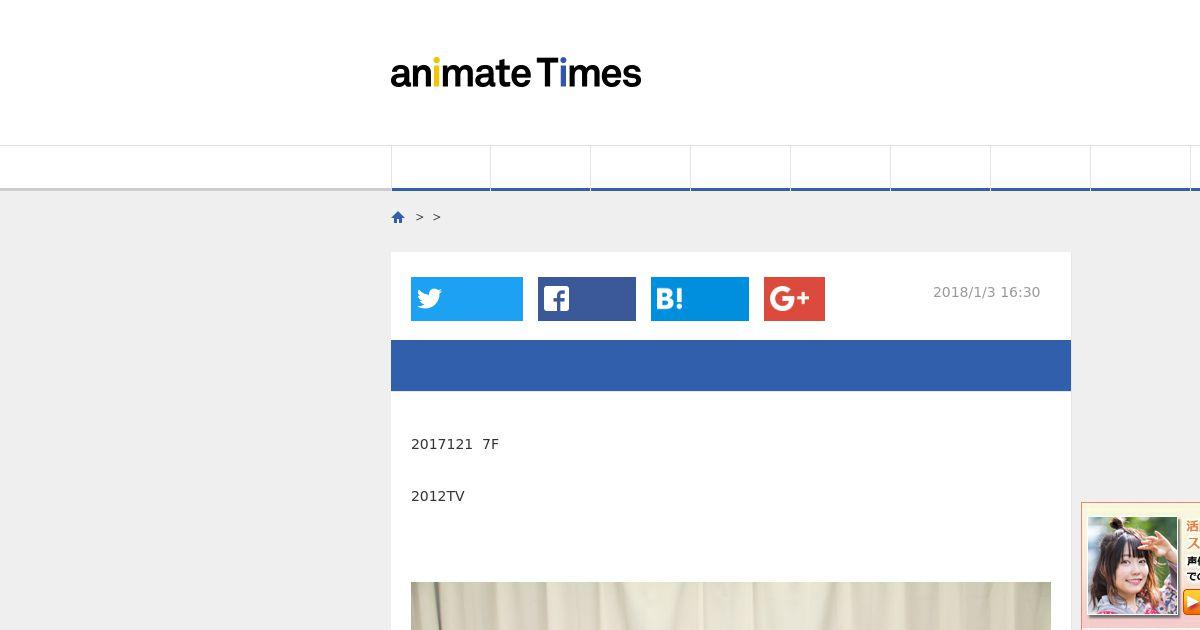
Task: Share article on Google+ button
Action: pos(794,299)
